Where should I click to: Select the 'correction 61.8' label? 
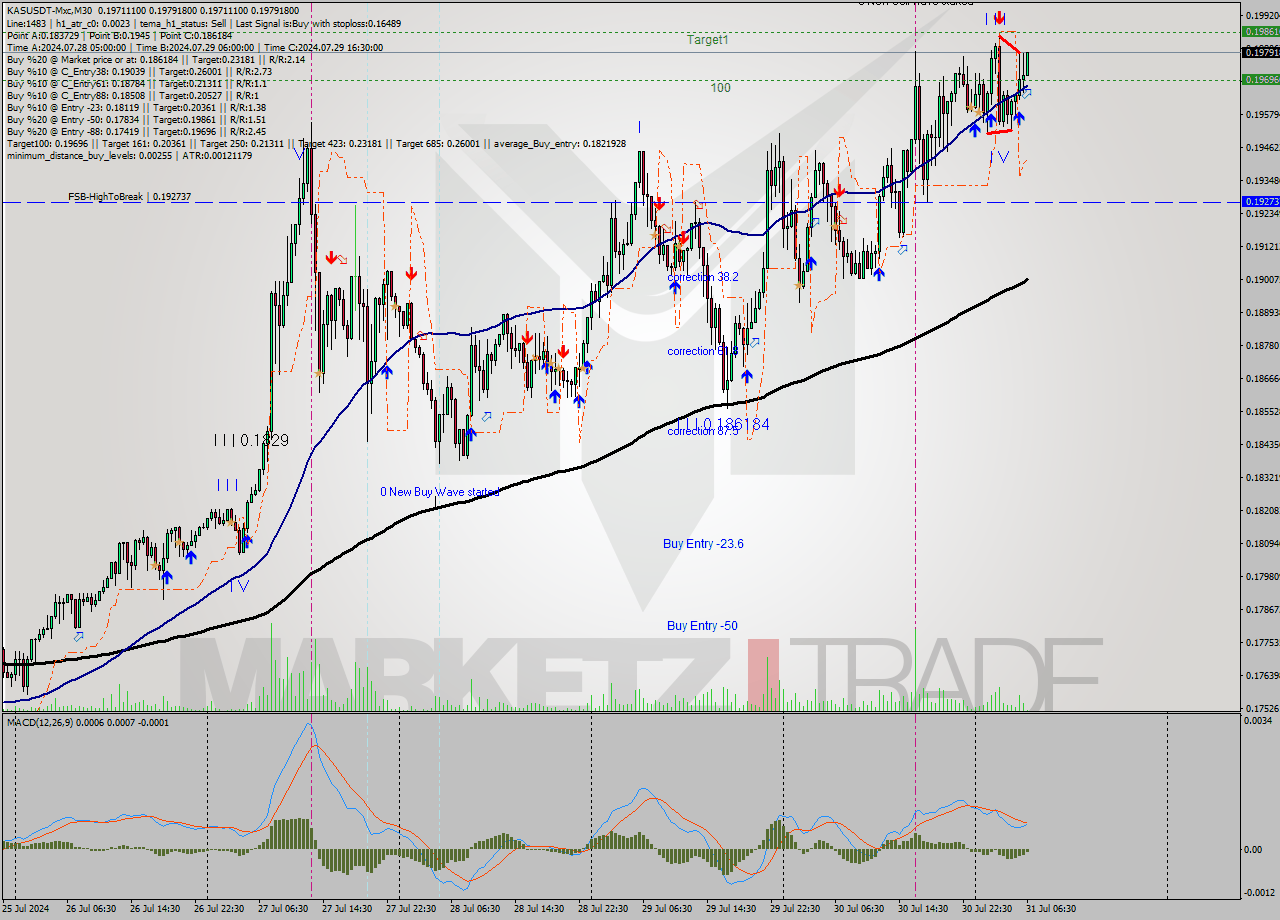click(x=703, y=351)
